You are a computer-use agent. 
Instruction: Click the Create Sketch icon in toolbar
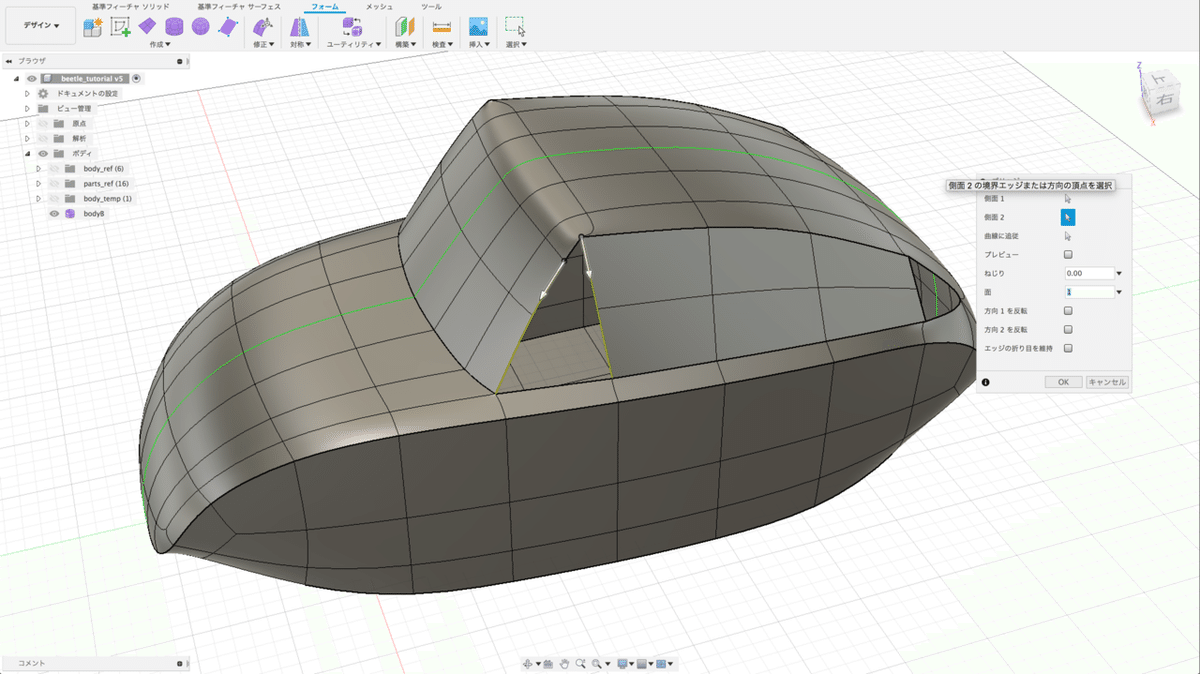[120, 27]
